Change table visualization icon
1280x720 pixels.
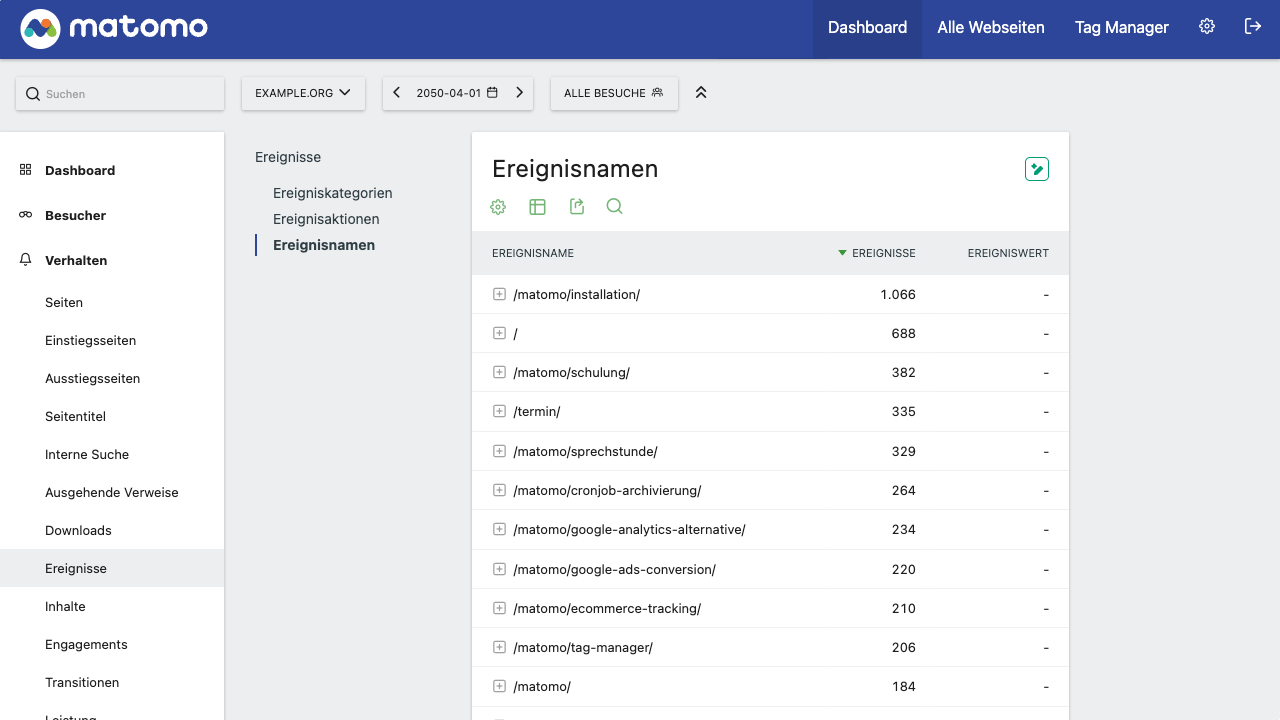(537, 207)
